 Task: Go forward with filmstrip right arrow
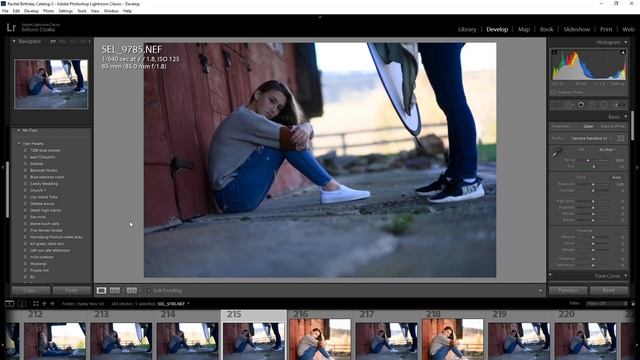point(52,304)
